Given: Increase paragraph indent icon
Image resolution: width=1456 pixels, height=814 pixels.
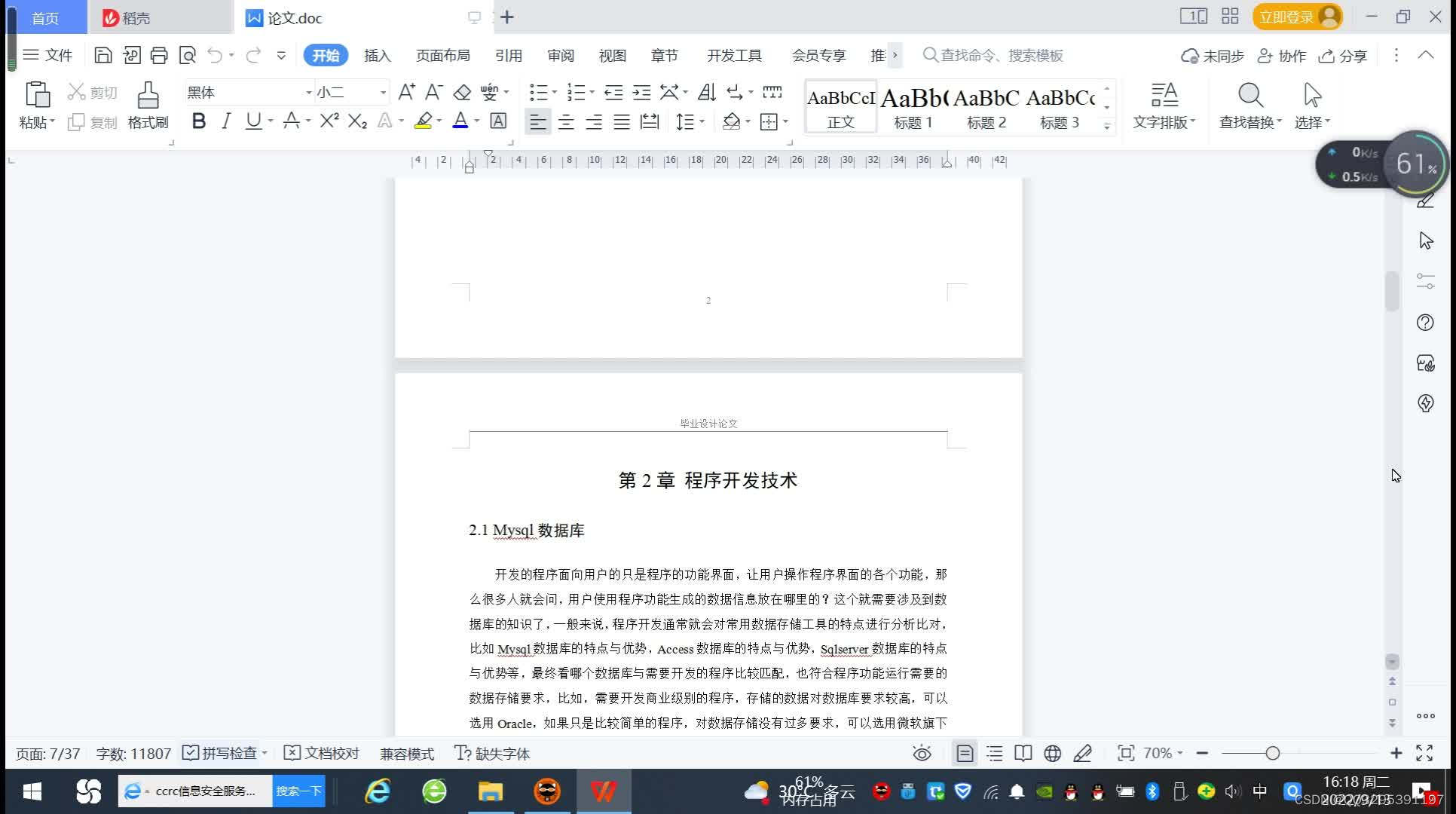Looking at the screenshot, I should click(x=641, y=92).
